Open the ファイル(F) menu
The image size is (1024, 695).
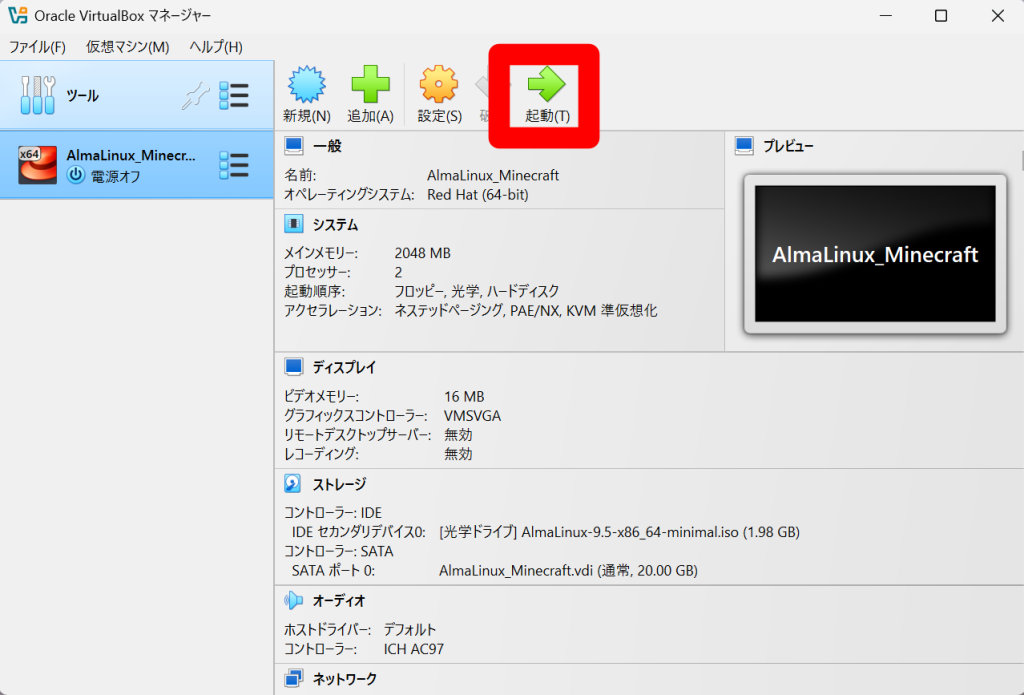coord(37,47)
